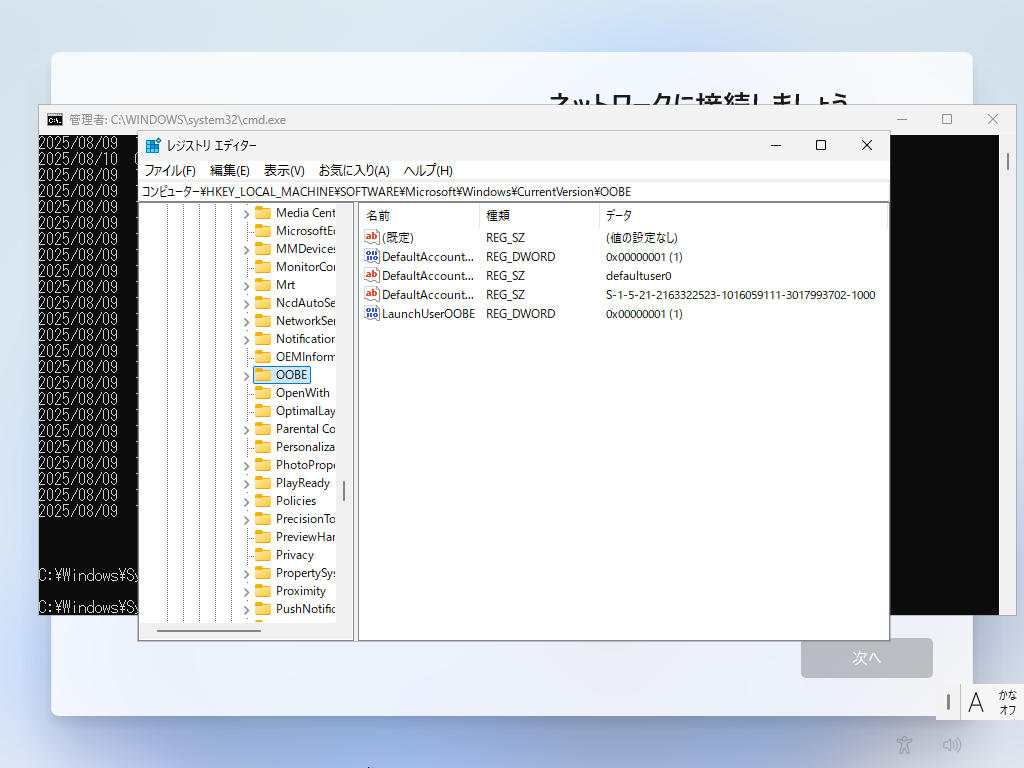Open the ヘルプ(H) menu
Viewport: 1024px width, 768px height.
(x=428, y=170)
